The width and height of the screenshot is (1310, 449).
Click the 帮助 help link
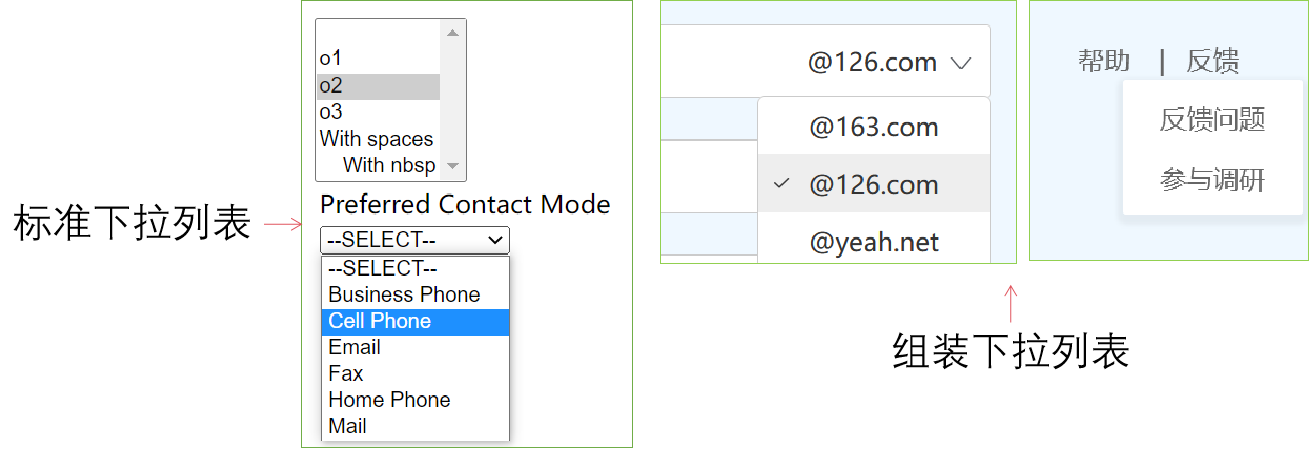pos(1104,62)
